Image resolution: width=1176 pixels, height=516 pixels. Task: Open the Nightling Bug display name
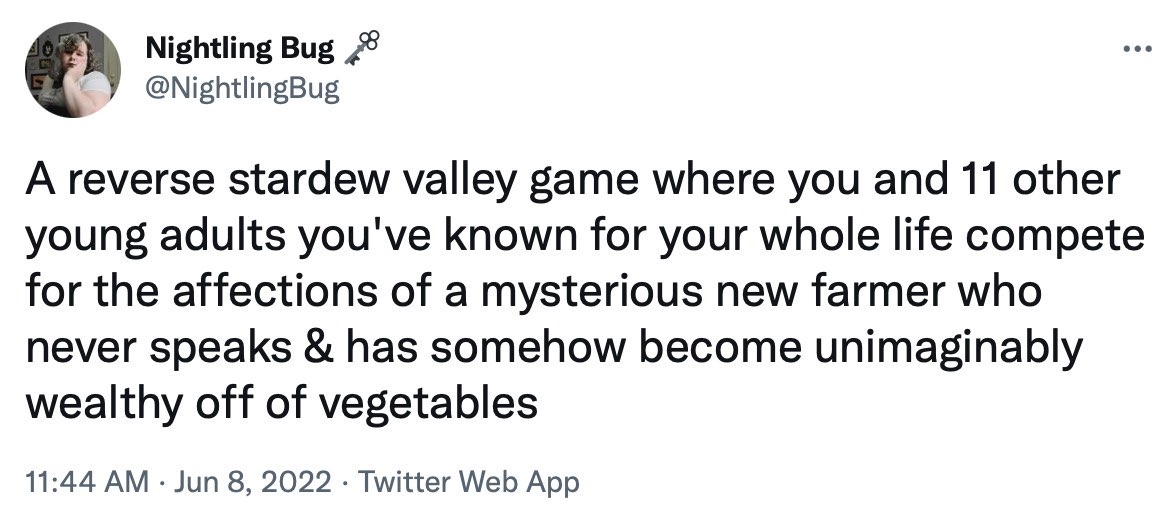tap(239, 46)
